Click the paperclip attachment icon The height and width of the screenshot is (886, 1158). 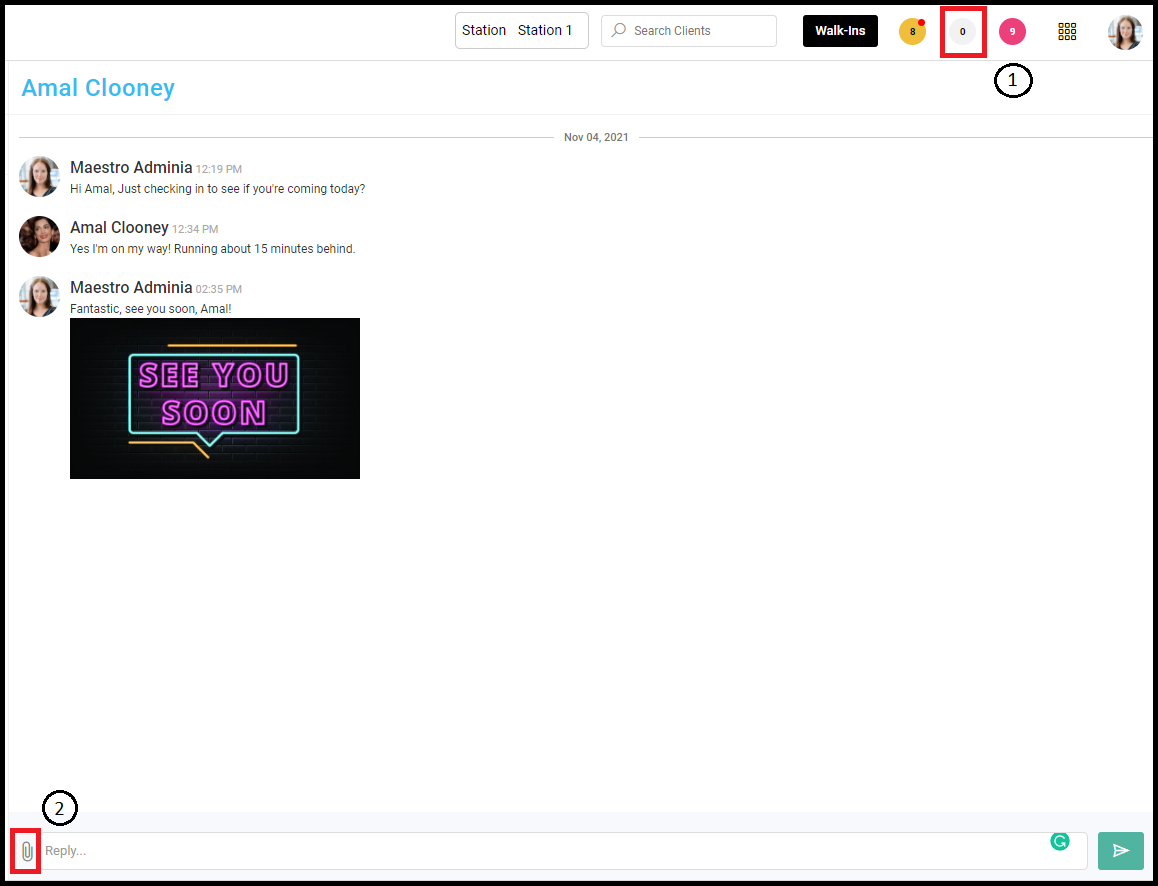[27, 851]
